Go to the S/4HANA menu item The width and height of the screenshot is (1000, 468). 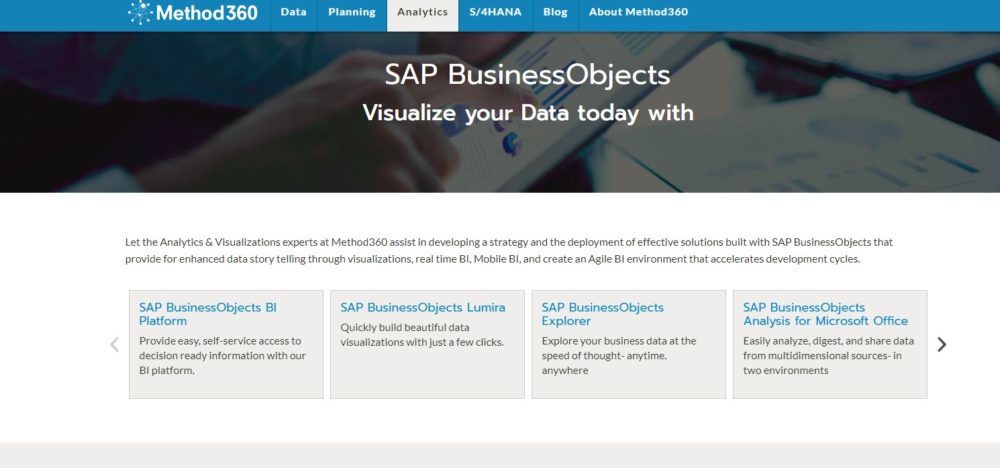(x=495, y=12)
